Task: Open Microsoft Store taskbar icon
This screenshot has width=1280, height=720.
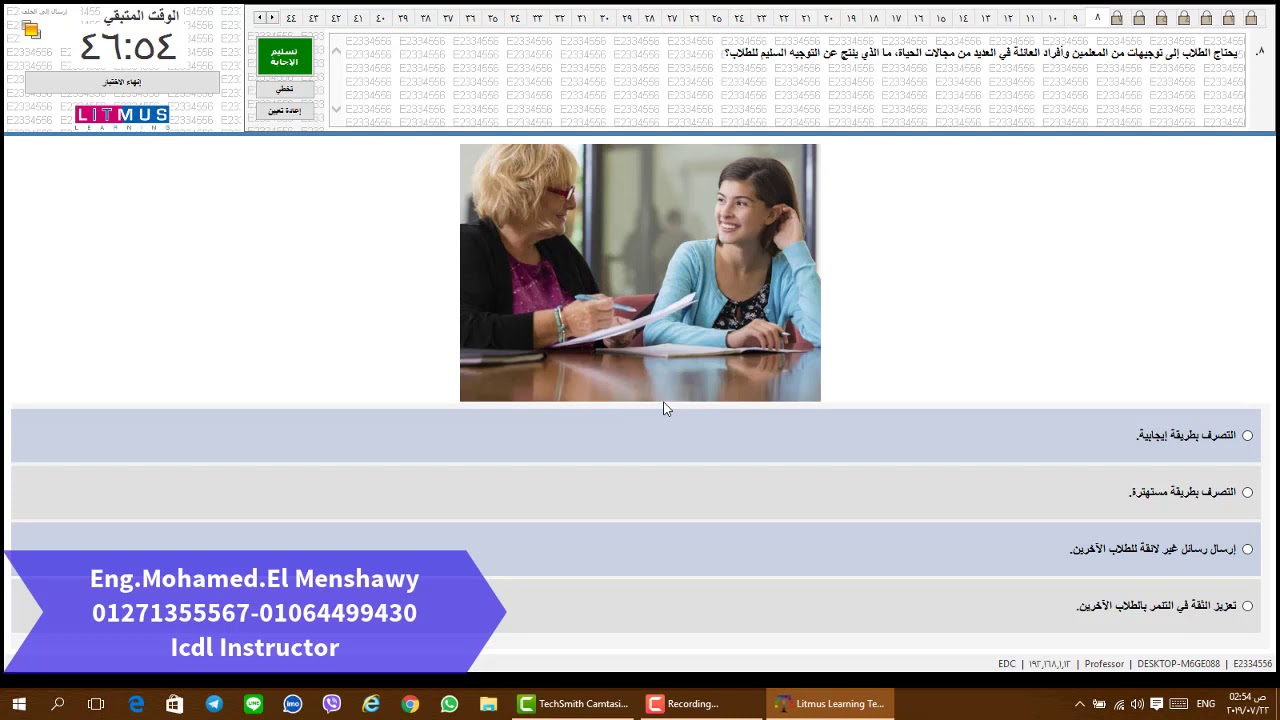Action: coord(175,704)
